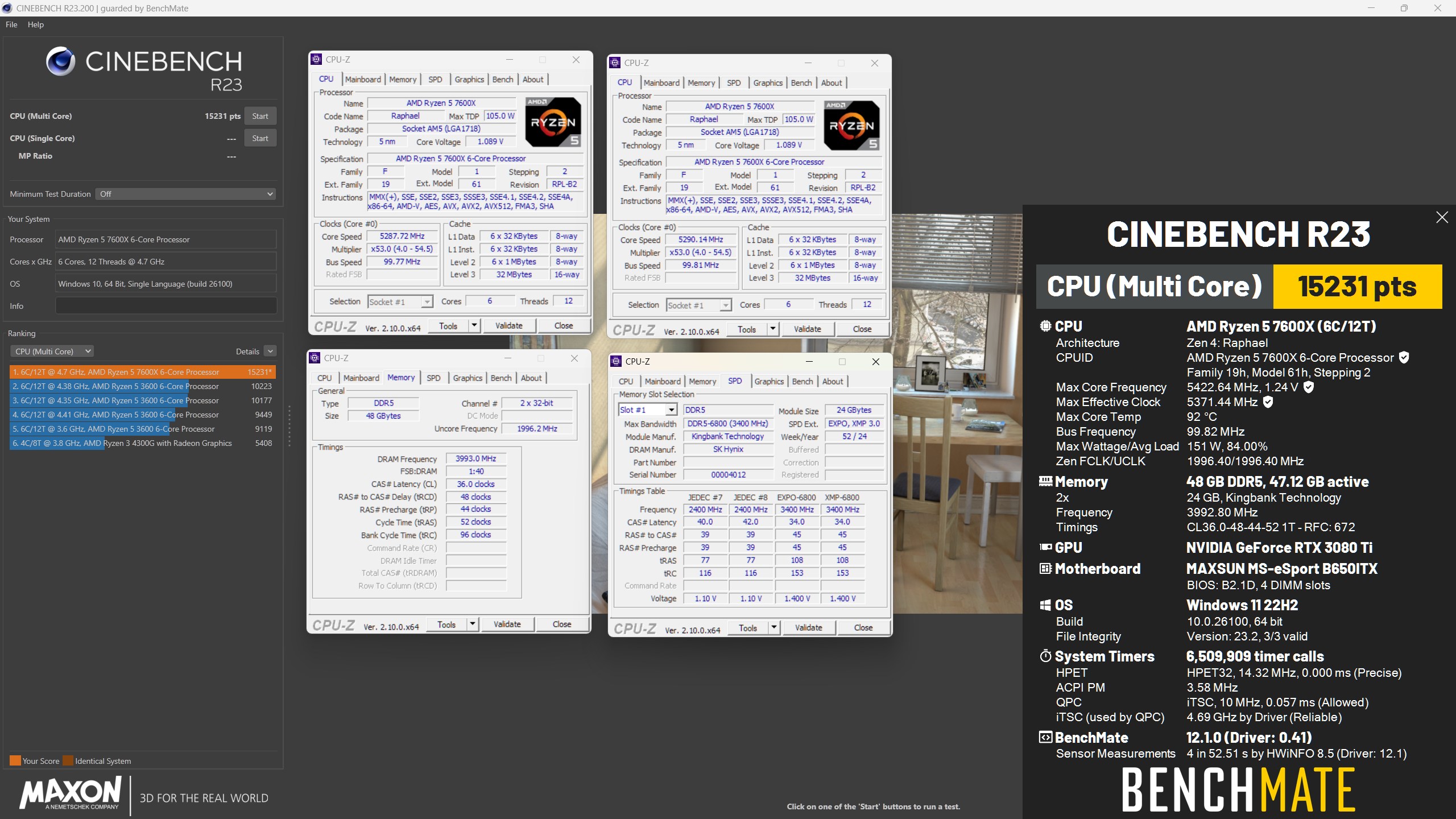
Task: Open Tools arrow in SPD CPU-Z window
Action: (x=774, y=627)
